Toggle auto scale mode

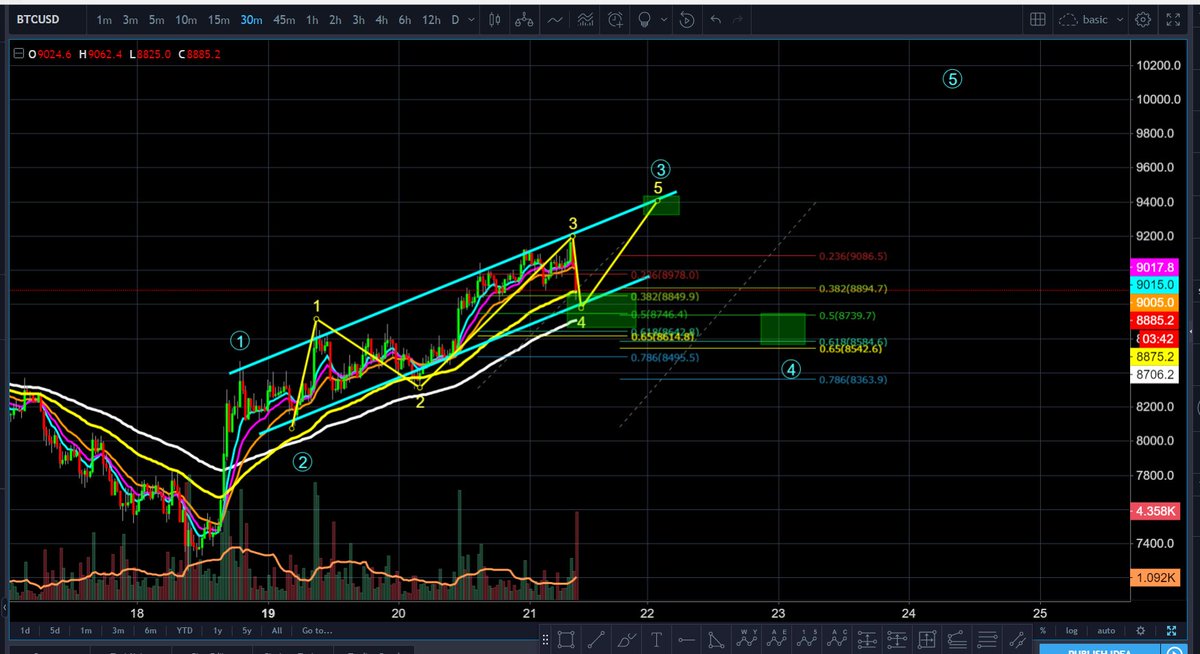click(x=1106, y=631)
